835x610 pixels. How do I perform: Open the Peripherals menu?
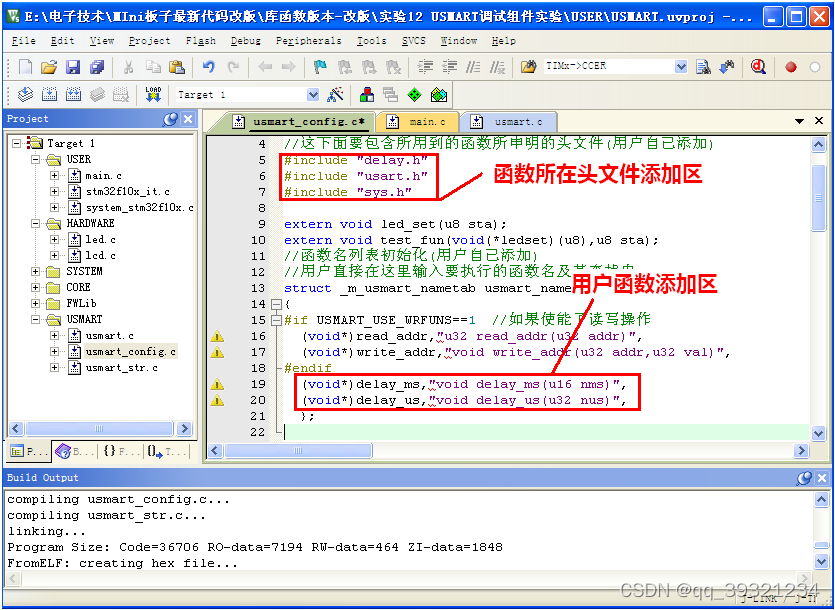308,41
